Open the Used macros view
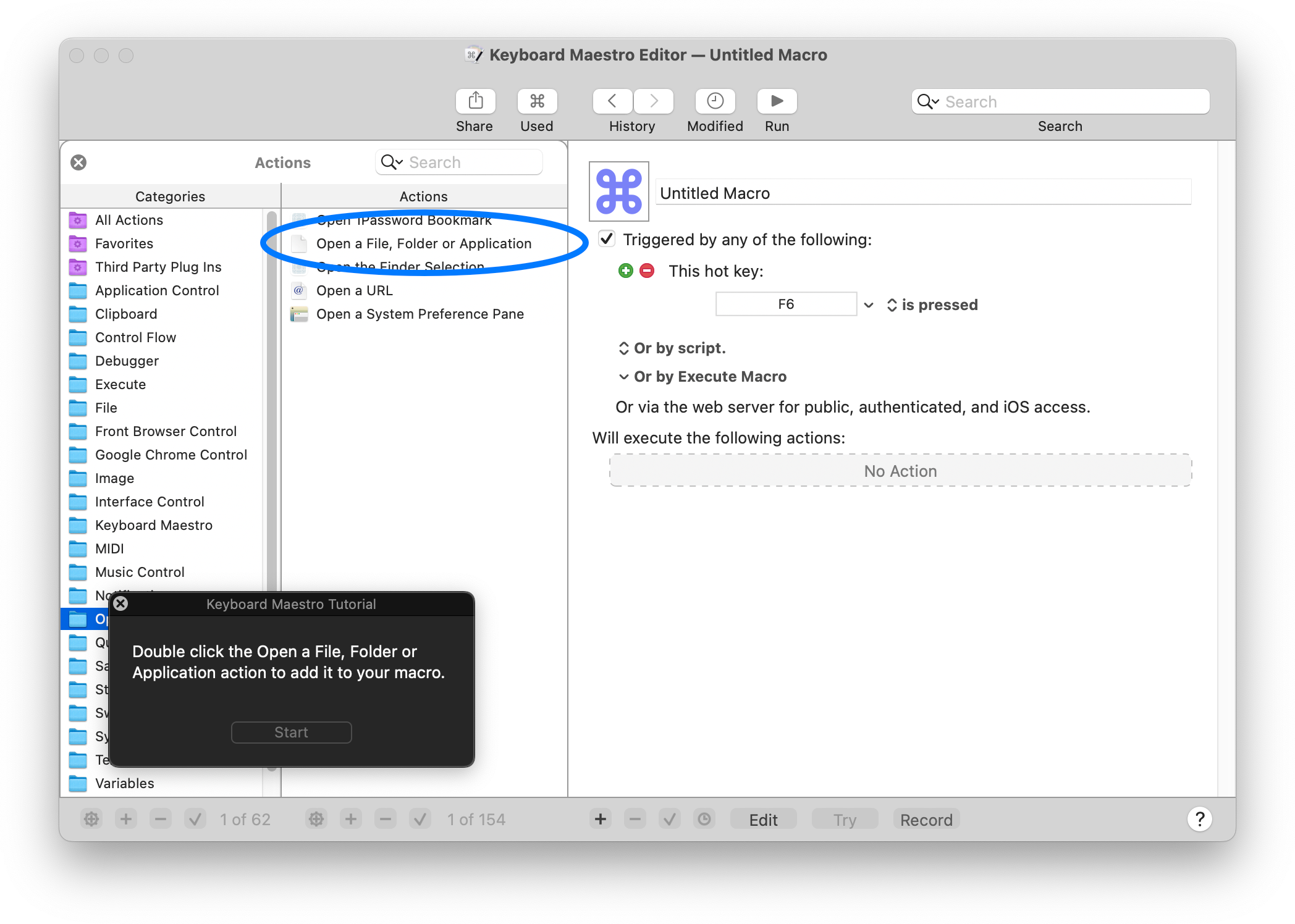The height and width of the screenshot is (924, 1295). click(537, 101)
